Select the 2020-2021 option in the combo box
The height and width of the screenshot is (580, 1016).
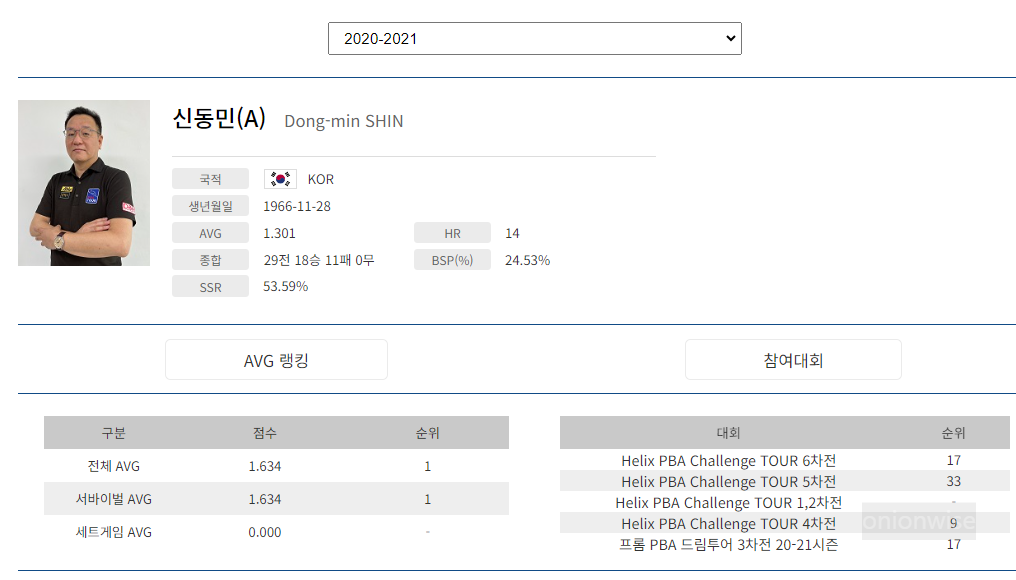(535, 38)
